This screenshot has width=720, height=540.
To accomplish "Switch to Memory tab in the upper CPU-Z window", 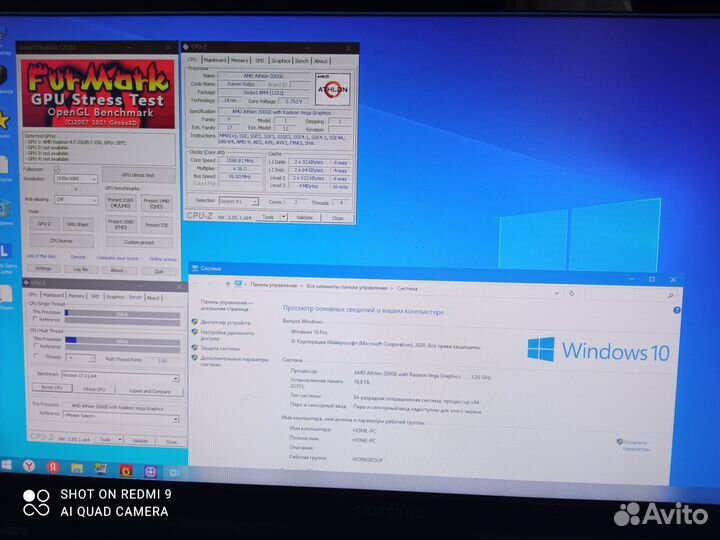I will point(239,60).
